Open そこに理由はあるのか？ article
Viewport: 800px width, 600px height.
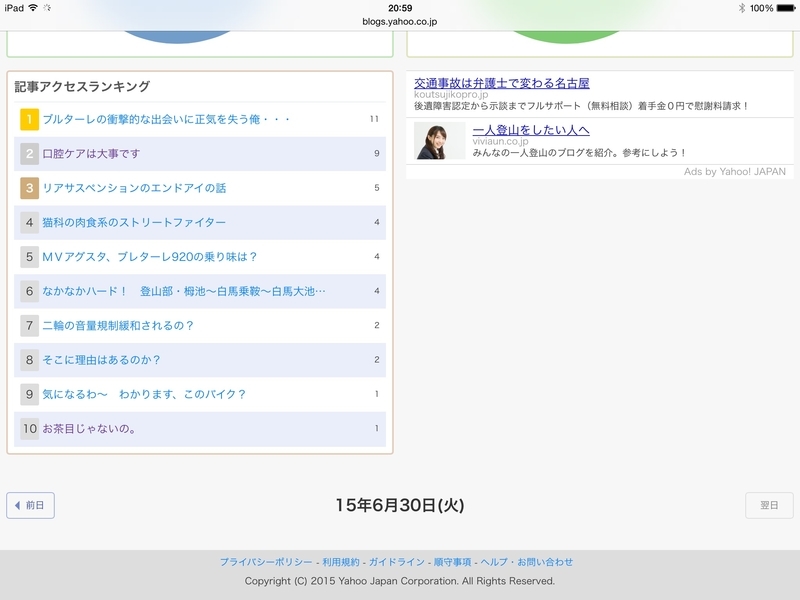point(101,360)
